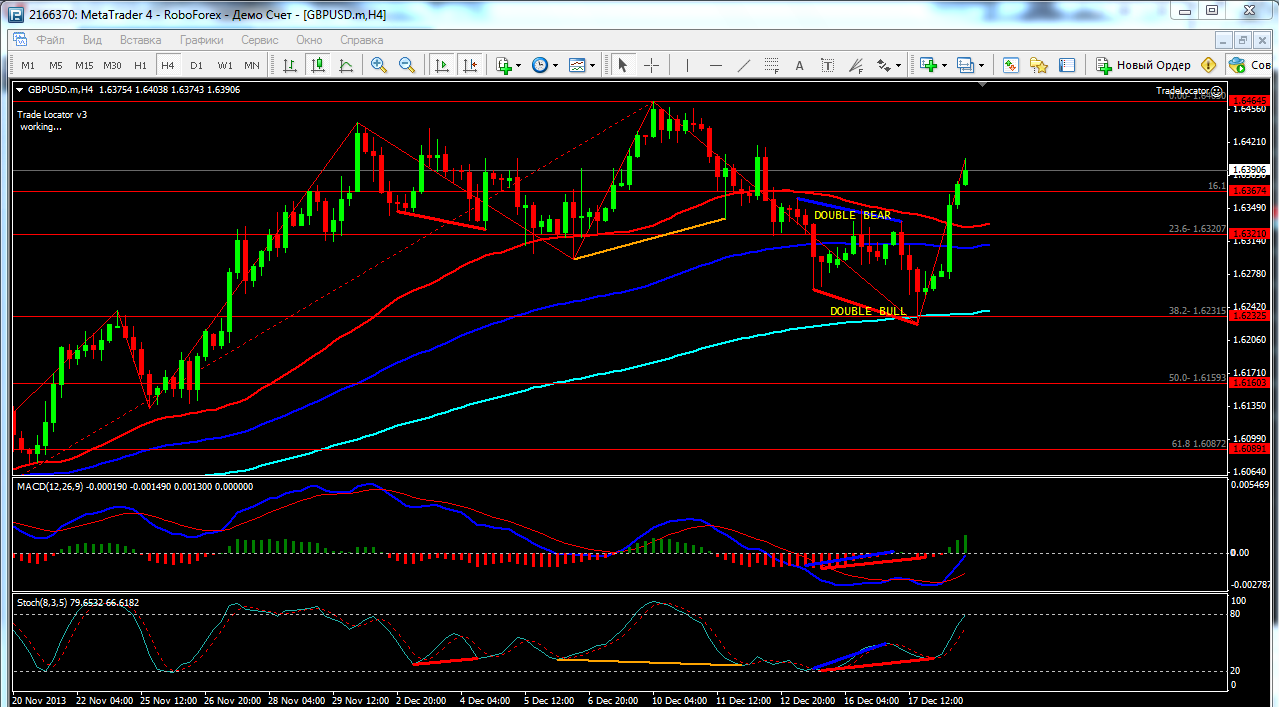
Task: Set timeframe to M30
Action: 112,65
